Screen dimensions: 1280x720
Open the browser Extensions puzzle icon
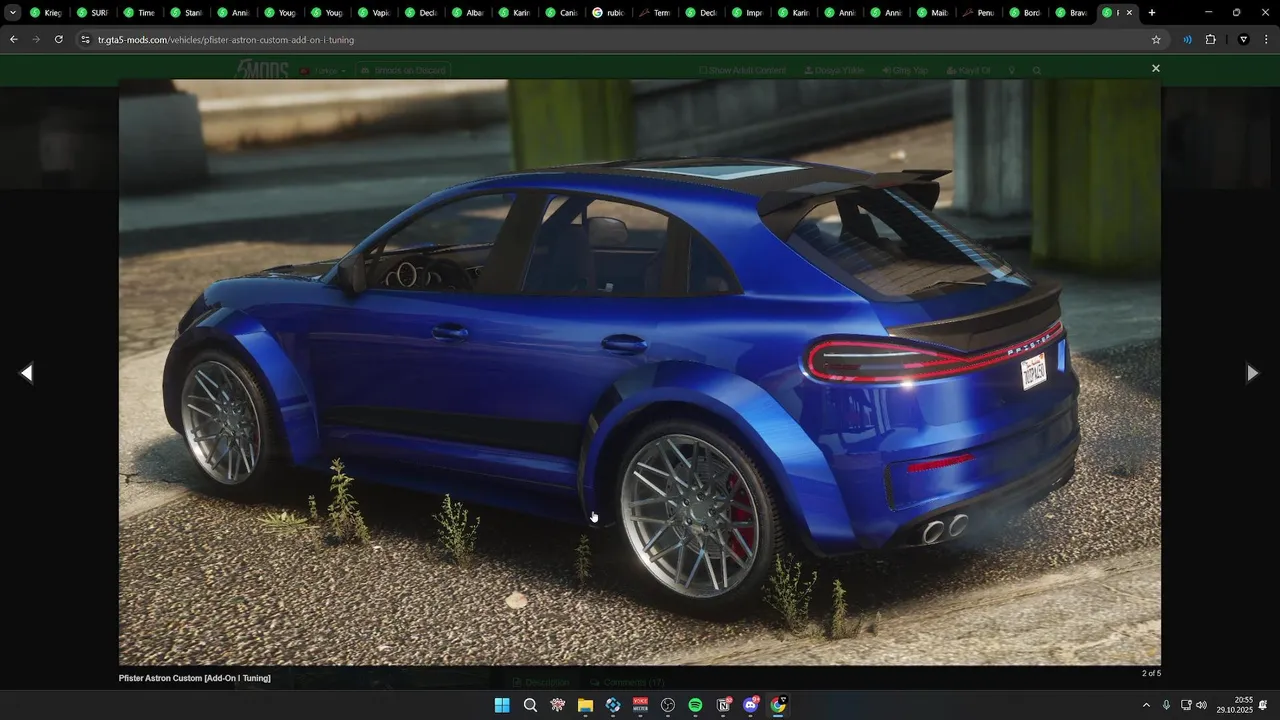[x=1210, y=40]
